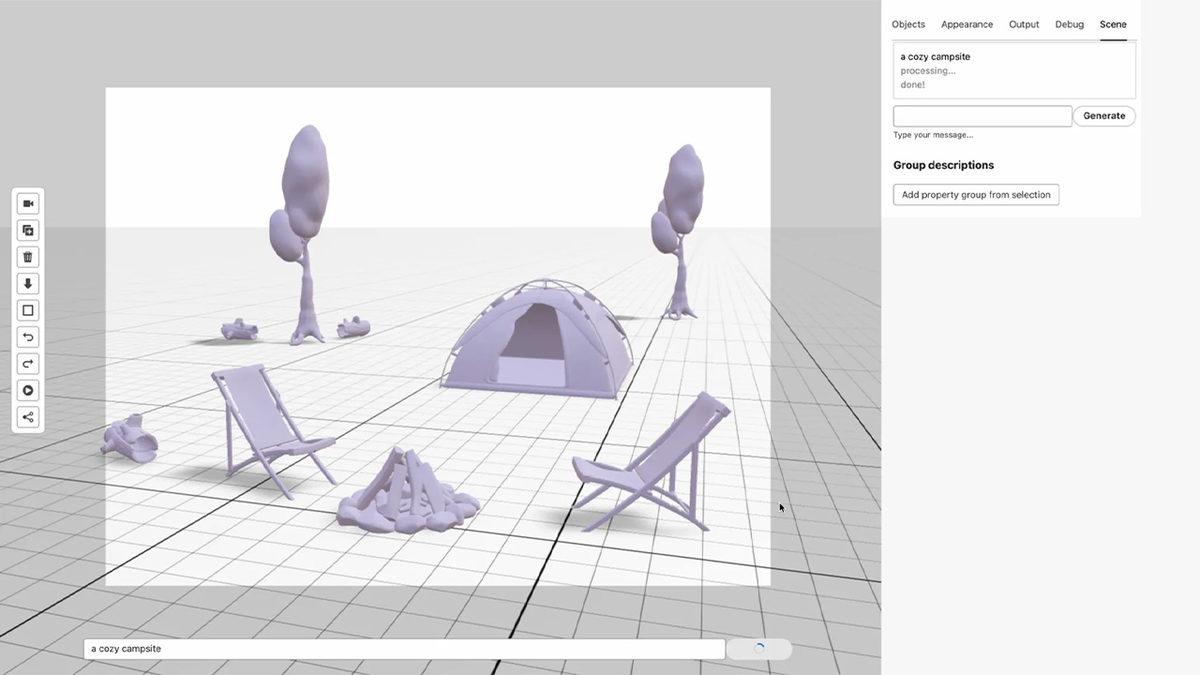Switch to the Objects tab
This screenshot has height=675, width=1200.
point(908,24)
